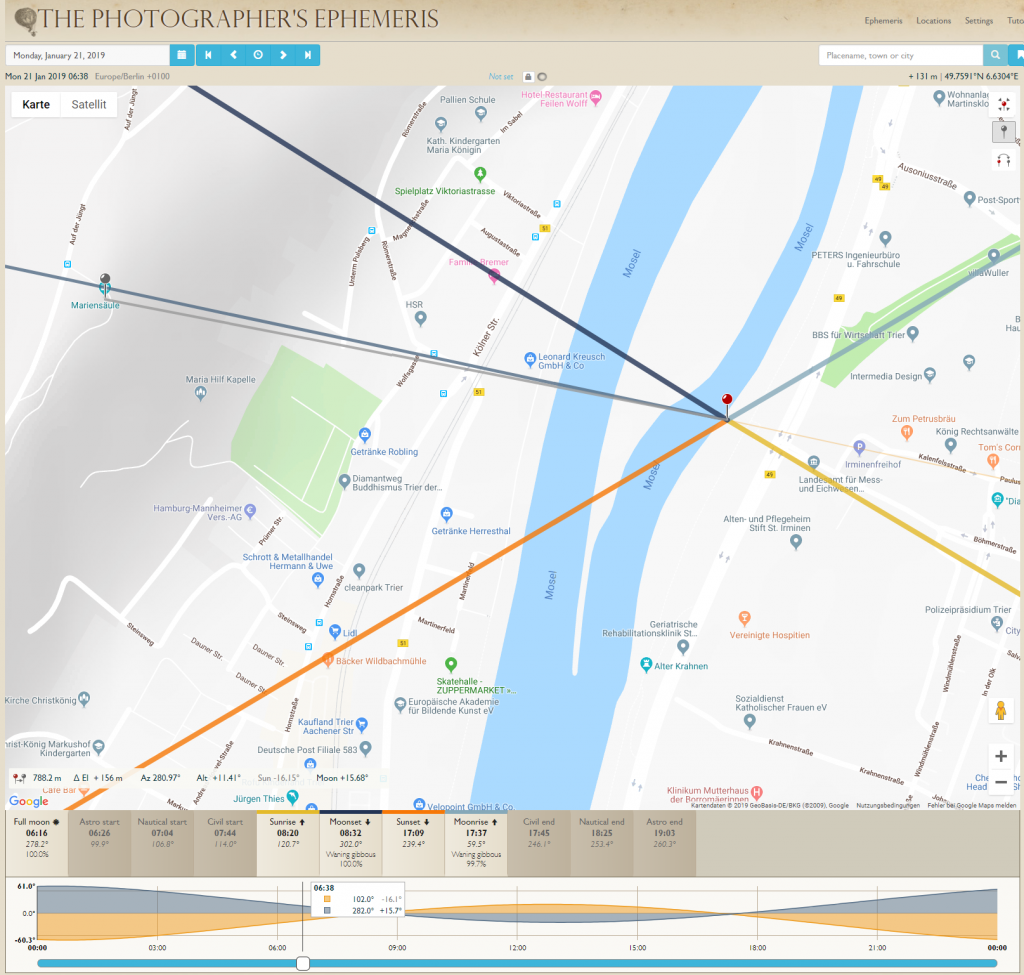
Task: Click the altitude chart at 15:00
Action: [x=637, y=913]
